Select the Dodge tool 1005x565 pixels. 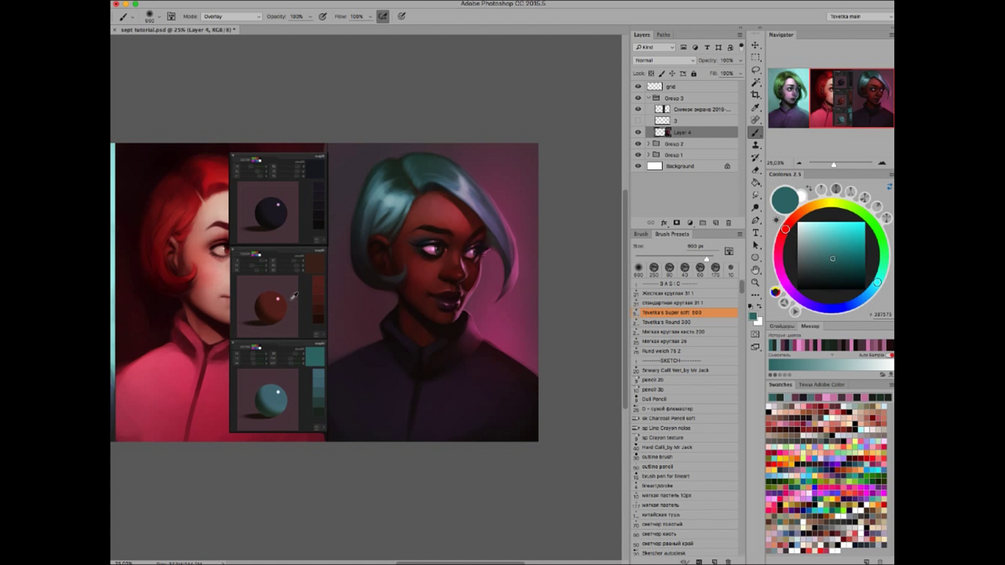tap(756, 208)
